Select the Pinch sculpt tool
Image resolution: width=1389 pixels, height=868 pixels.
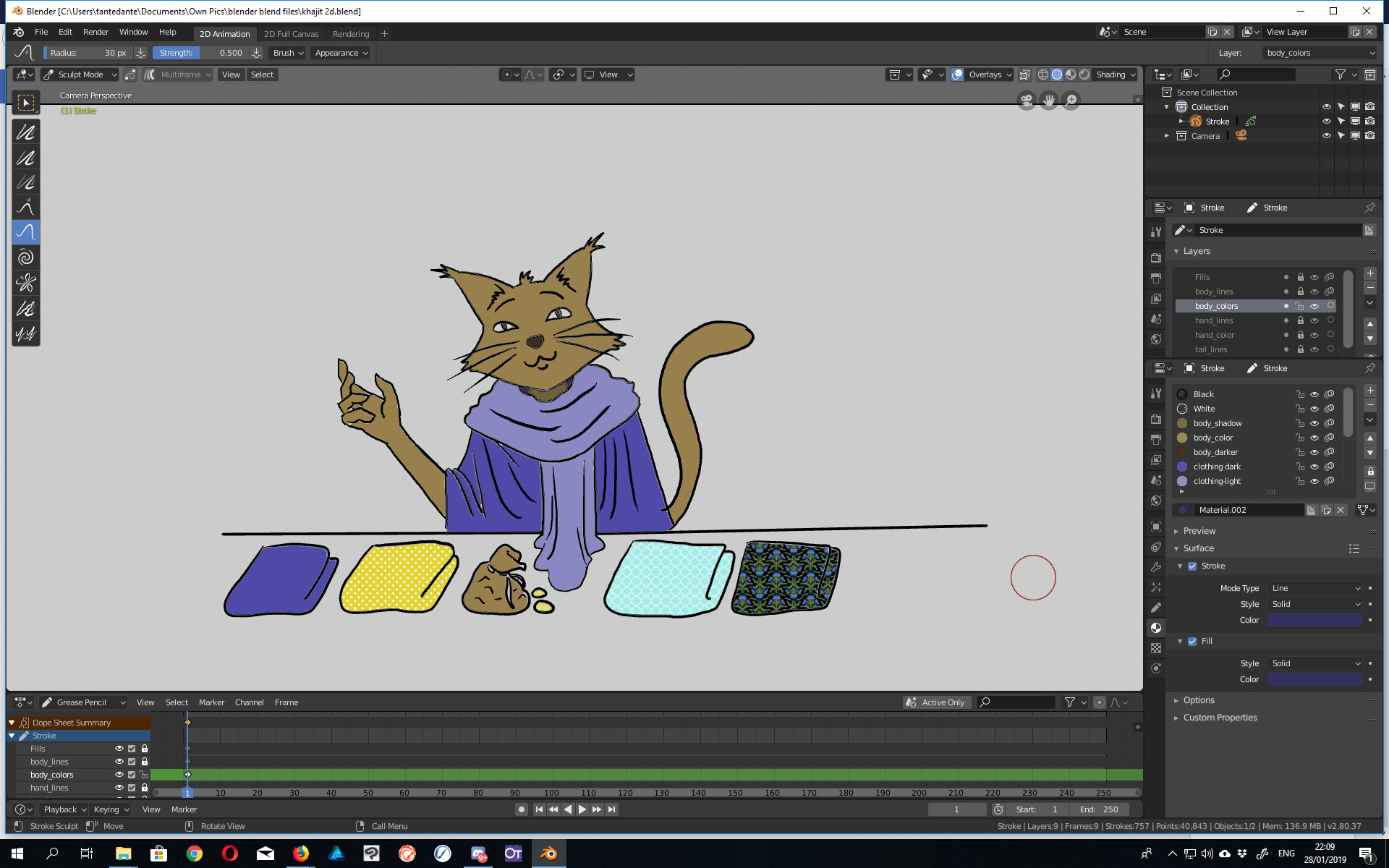pos(26,283)
